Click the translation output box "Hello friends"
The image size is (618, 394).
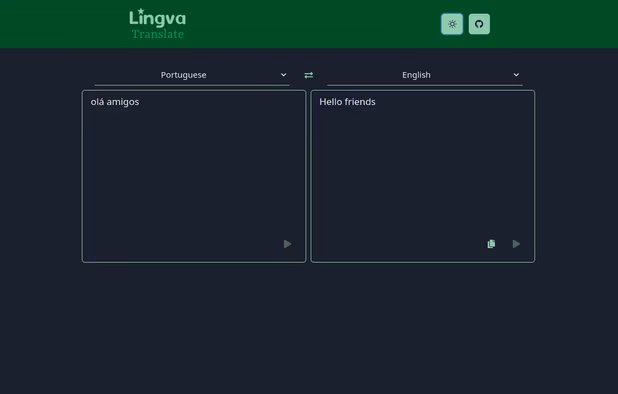click(x=423, y=176)
